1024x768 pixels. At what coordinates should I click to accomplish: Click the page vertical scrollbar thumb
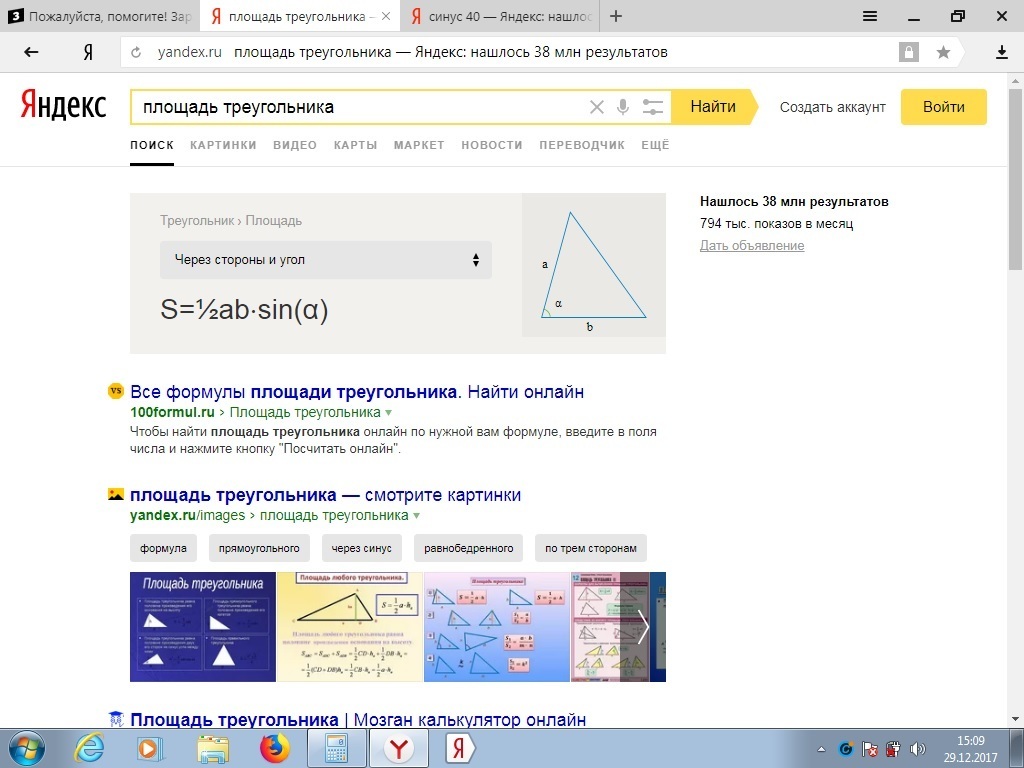(x=1015, y=180)
